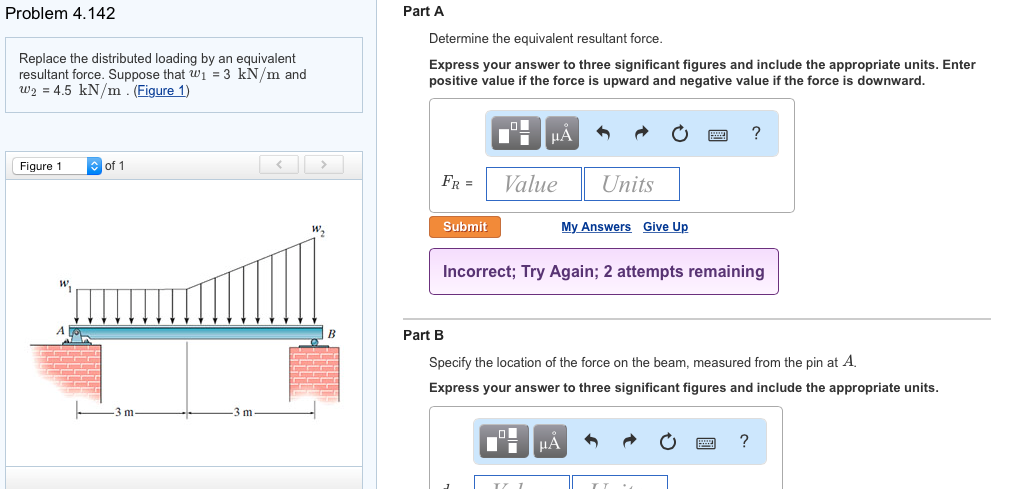This screenshot has width=1013, height=489.
Task: Click the redo arrow in Part A
Action: (x=641, y=133)
